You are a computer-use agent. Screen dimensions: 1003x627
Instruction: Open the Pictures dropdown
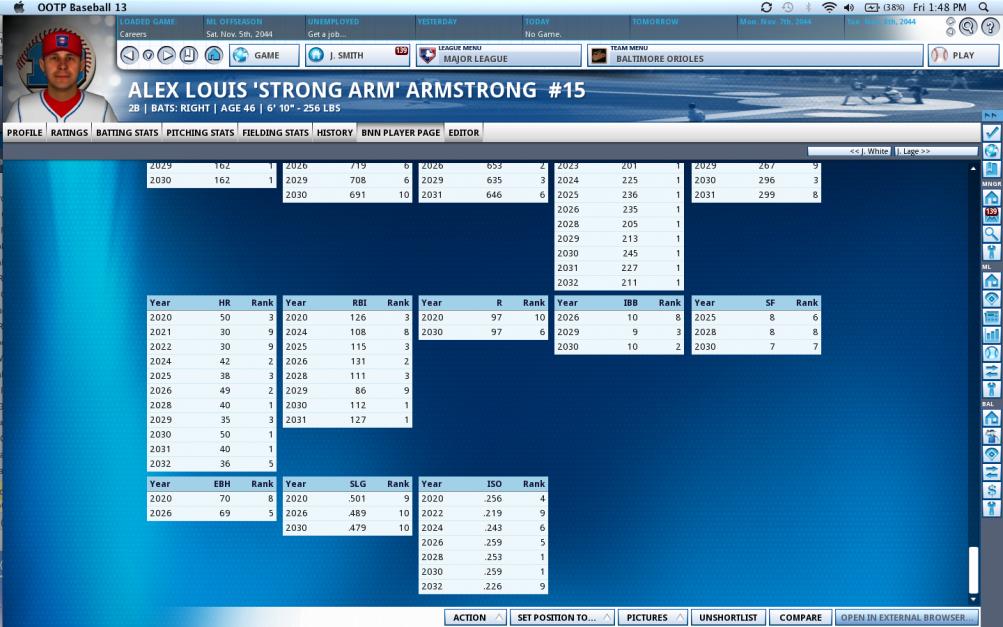tap(652, 618)
